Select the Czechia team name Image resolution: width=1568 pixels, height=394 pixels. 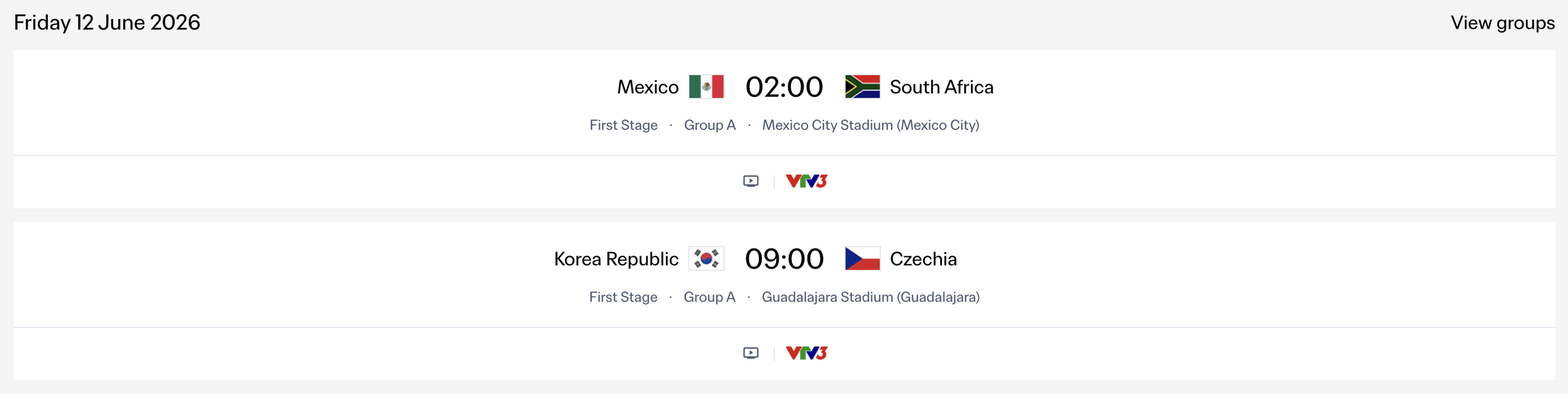[x=922, y=259]
